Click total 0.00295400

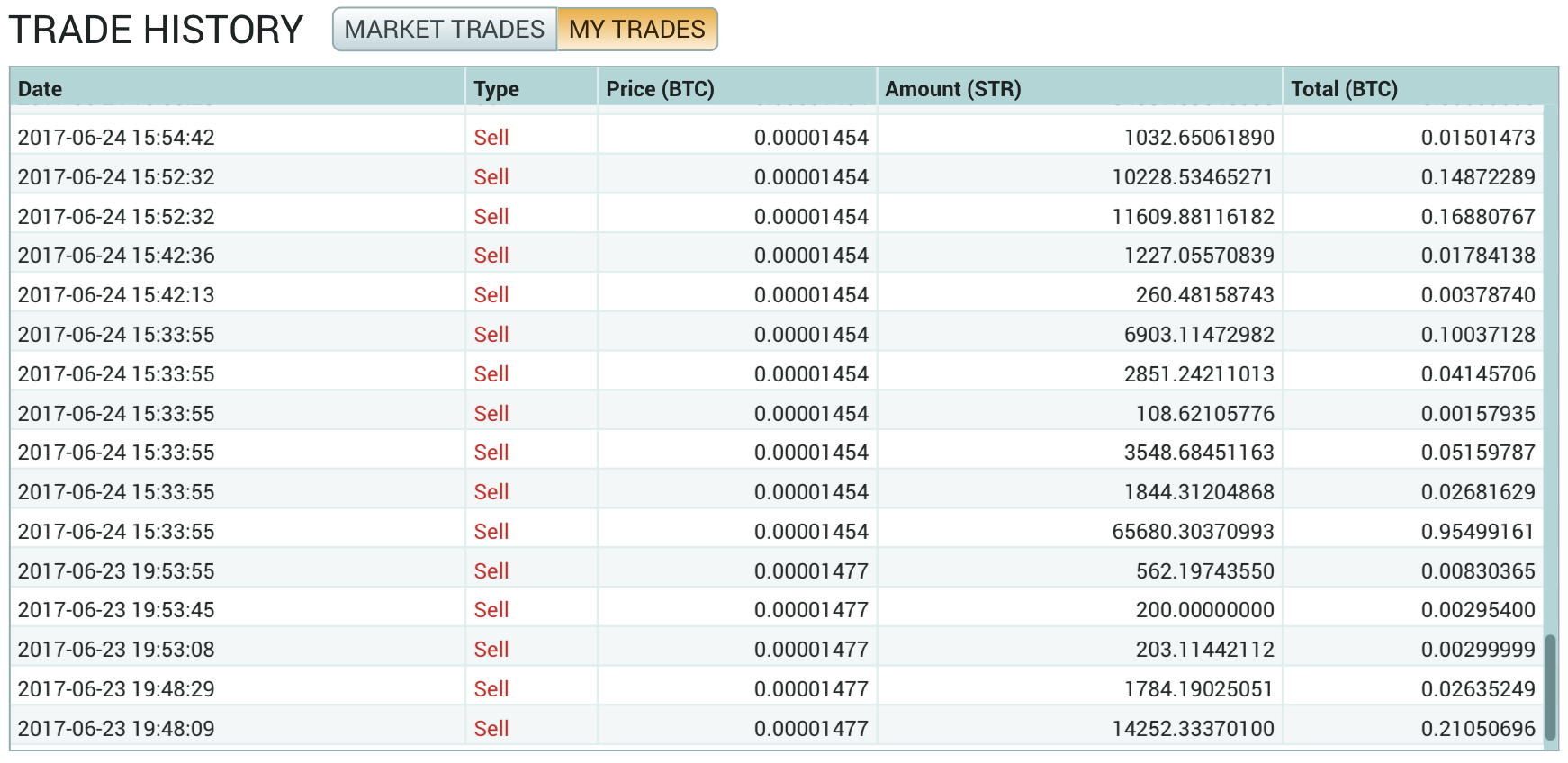pyautogui.click(x=1478, y=610)
